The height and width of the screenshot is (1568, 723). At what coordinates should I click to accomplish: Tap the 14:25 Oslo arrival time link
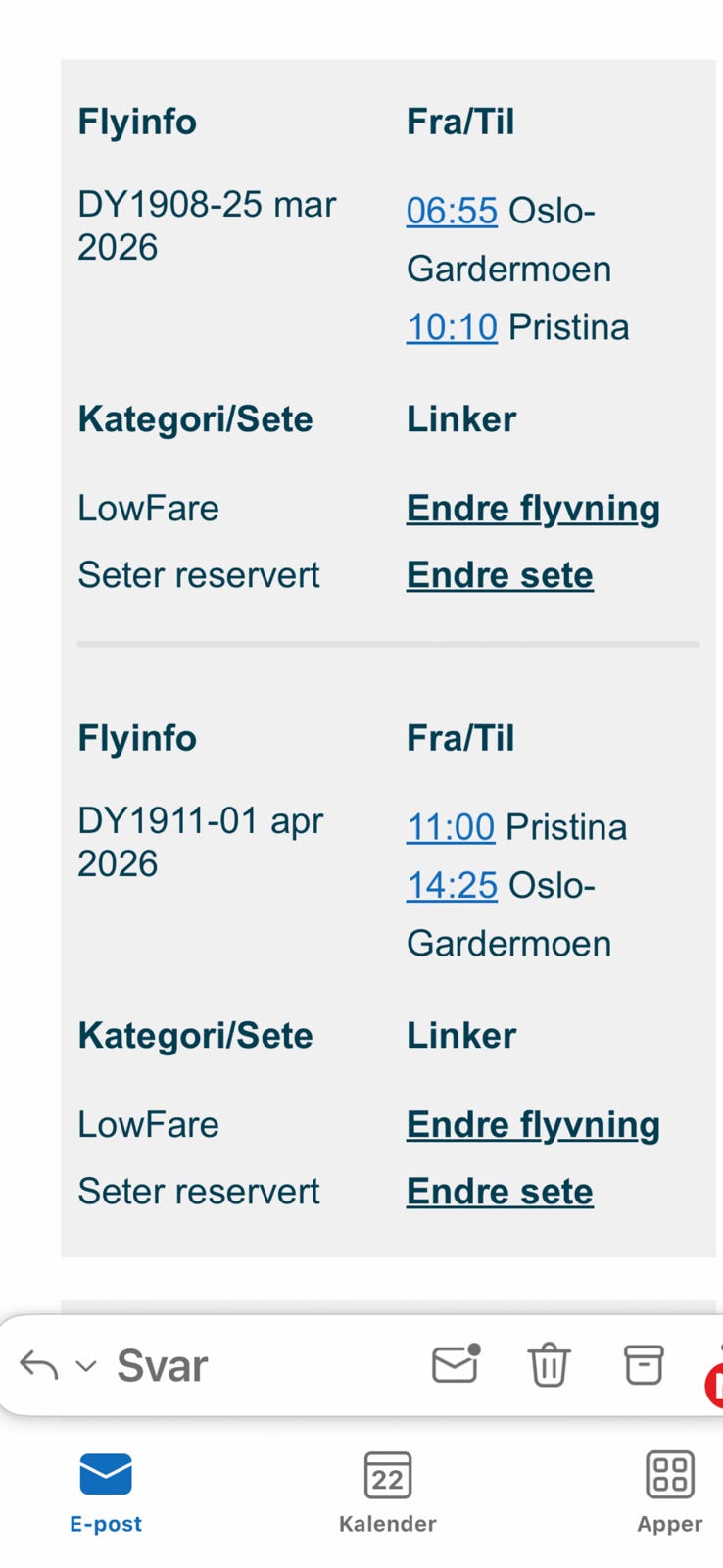click(x=452, y=885)
